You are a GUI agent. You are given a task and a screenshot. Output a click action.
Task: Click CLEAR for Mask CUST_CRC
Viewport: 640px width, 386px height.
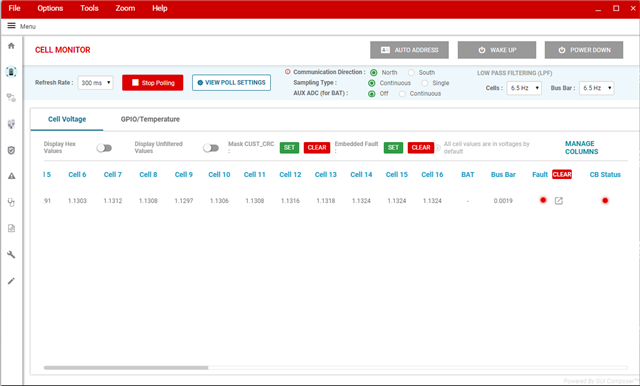tap(317, 148)
